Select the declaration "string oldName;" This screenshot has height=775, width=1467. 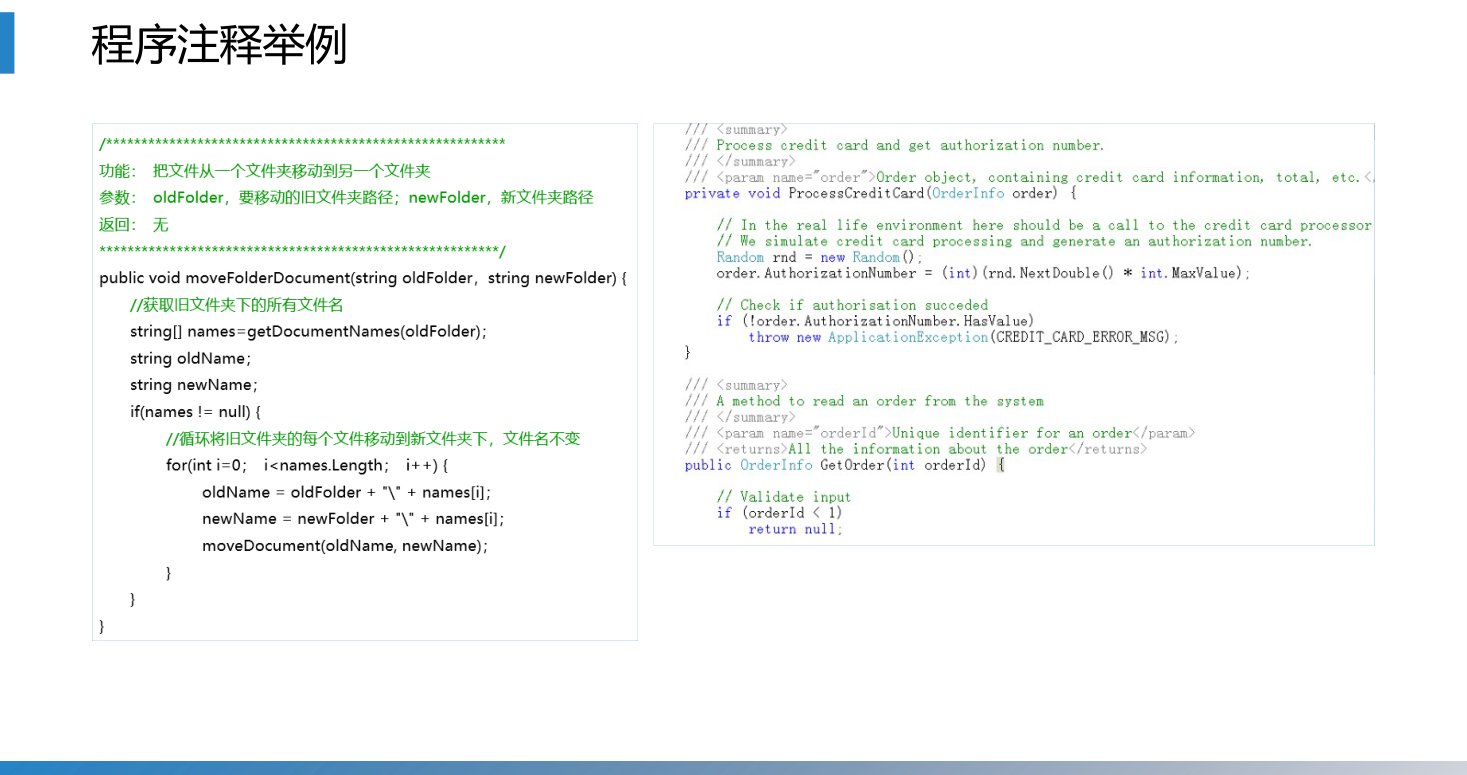[190, 358]
